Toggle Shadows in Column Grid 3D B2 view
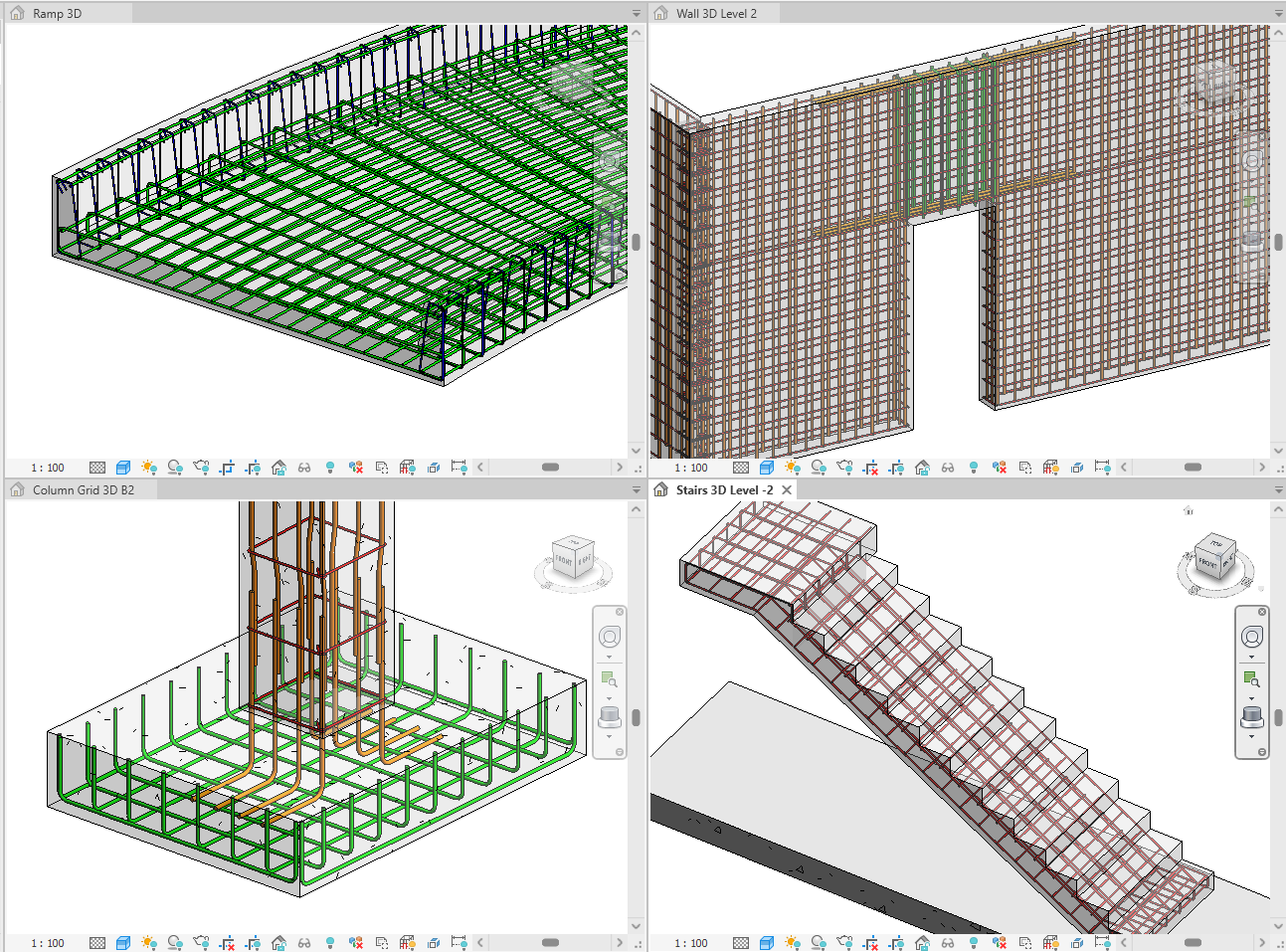1286x952 pixels. (x=175, y=943)
